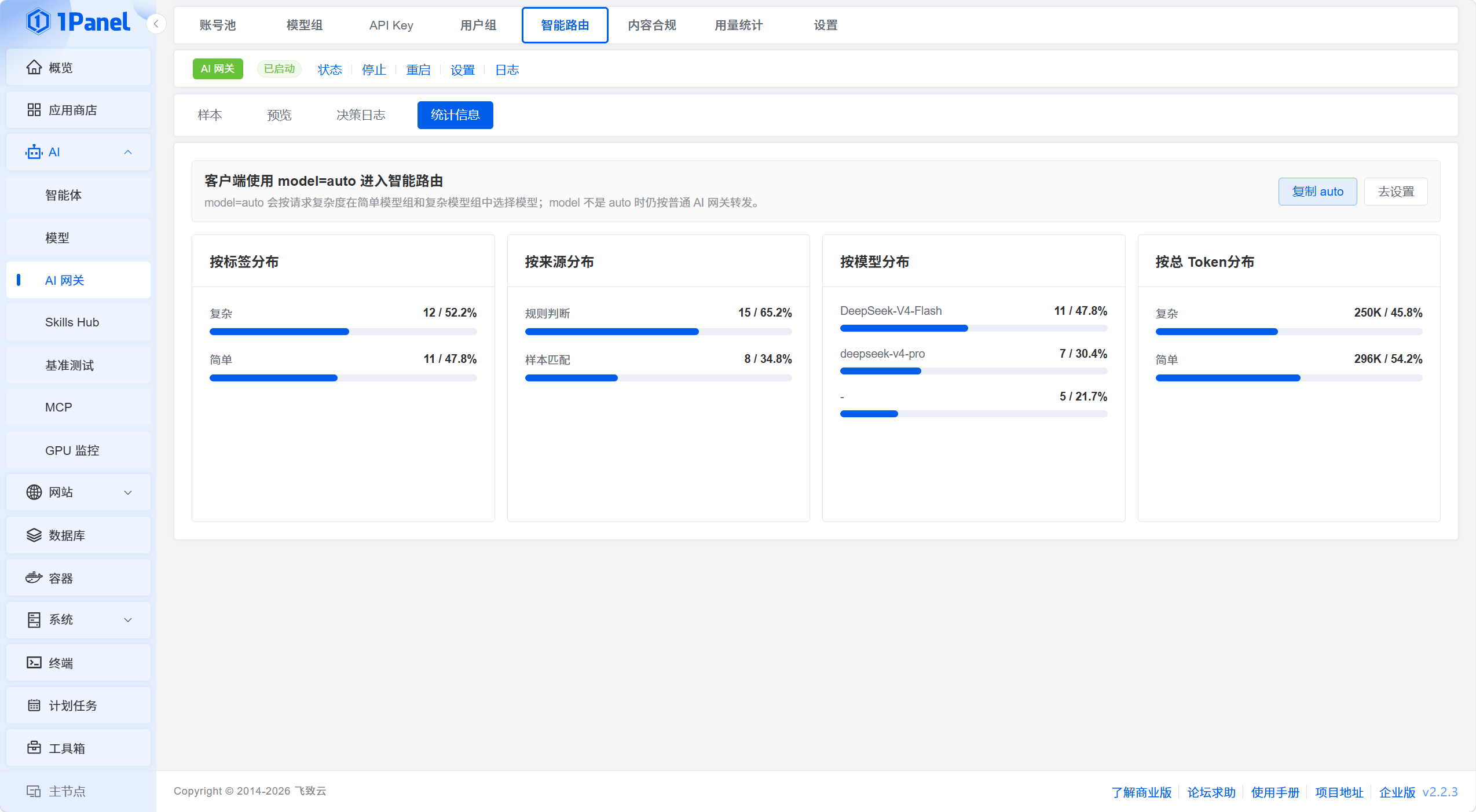Click version v2.2.3 link
Screen dimensions: 1476x812
click(x=1440, y=792)
